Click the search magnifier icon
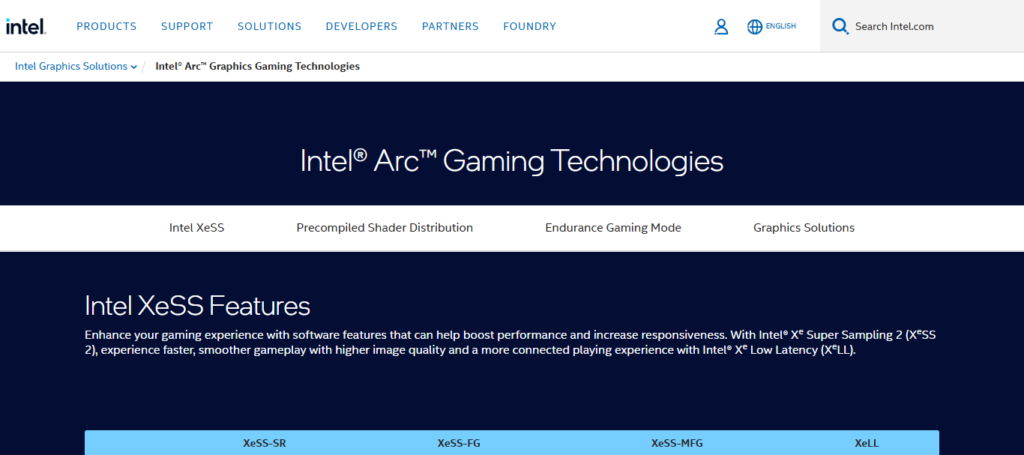 (x=840, y=26)
